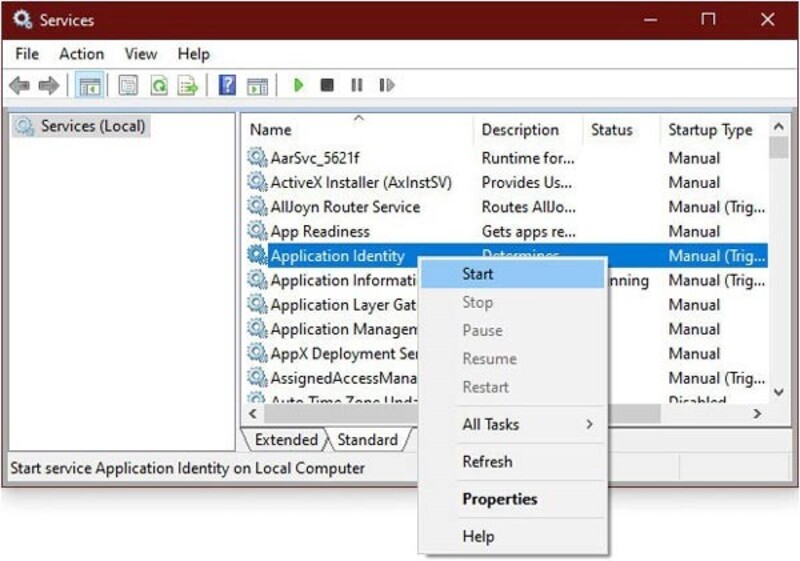Choose Help in the context menu
This screenshot has width=800, height=561.
coord(513,536)
